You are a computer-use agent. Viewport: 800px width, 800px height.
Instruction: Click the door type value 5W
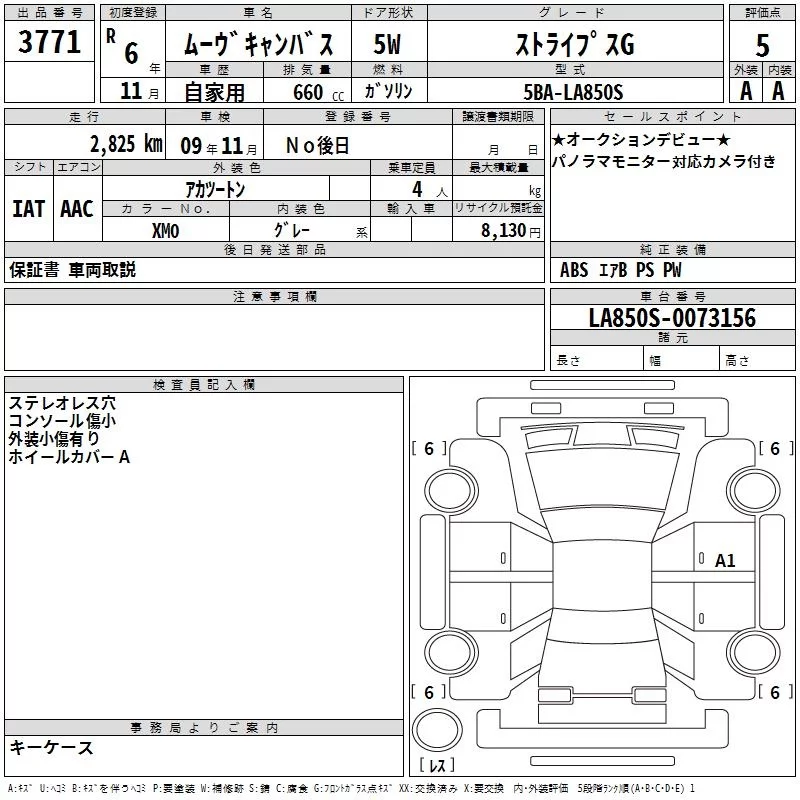pos(388,44)
